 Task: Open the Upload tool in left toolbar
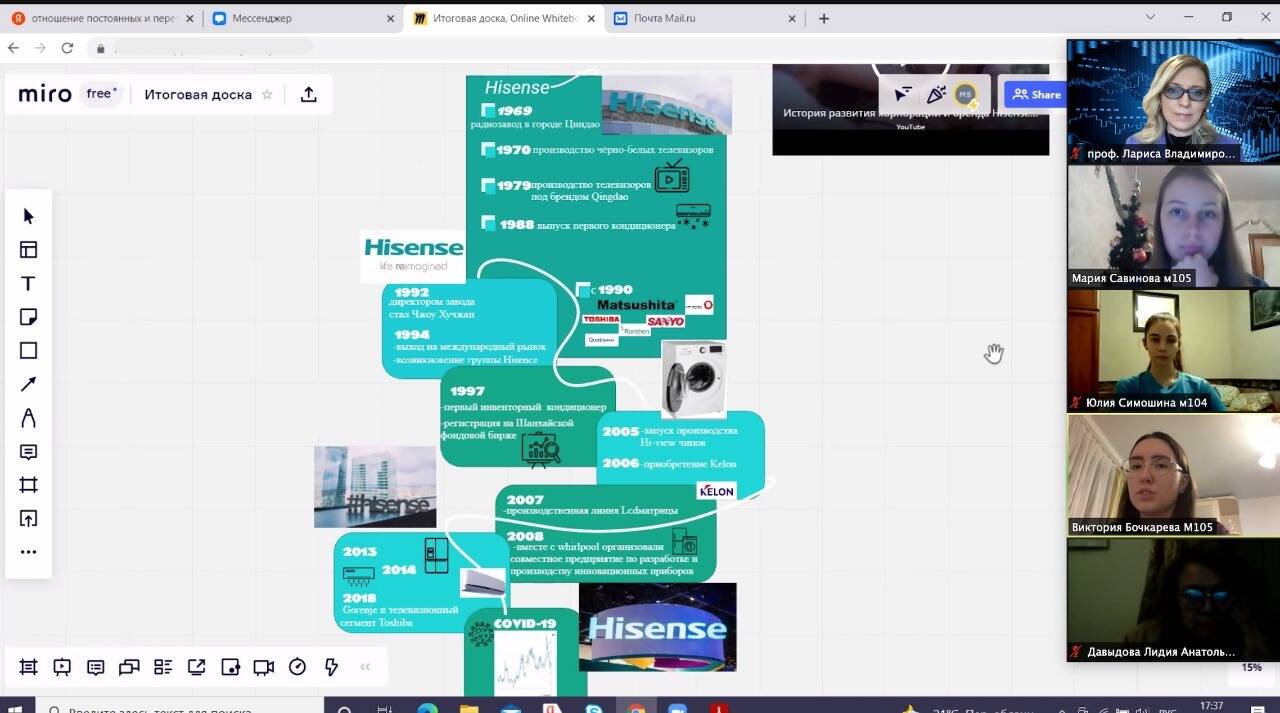[28, 518]
